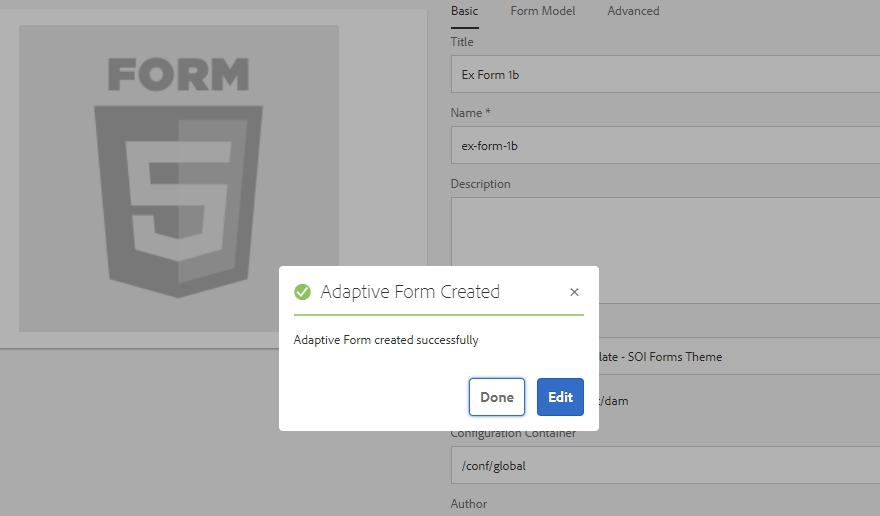Click the 'Adaptive Form created successfully' message

click(x=386, y=340)
